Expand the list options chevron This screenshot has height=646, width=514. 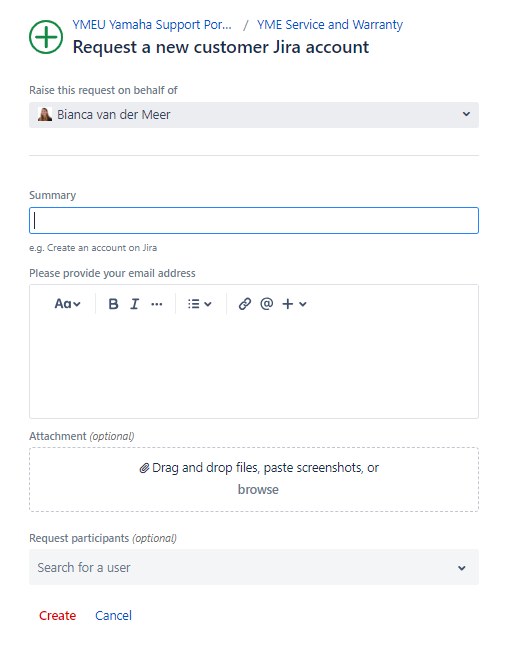(x=208, y=304)
